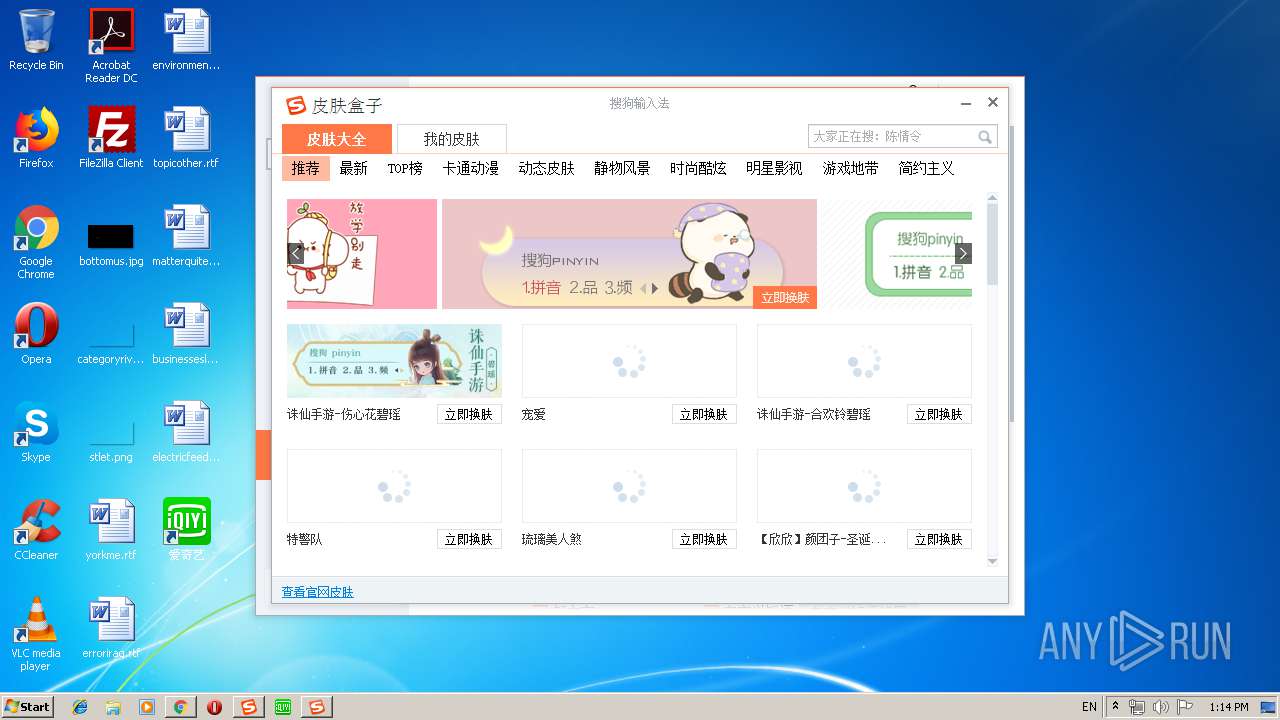Open Opera desktop shortcut

click(x=36, y=334)
